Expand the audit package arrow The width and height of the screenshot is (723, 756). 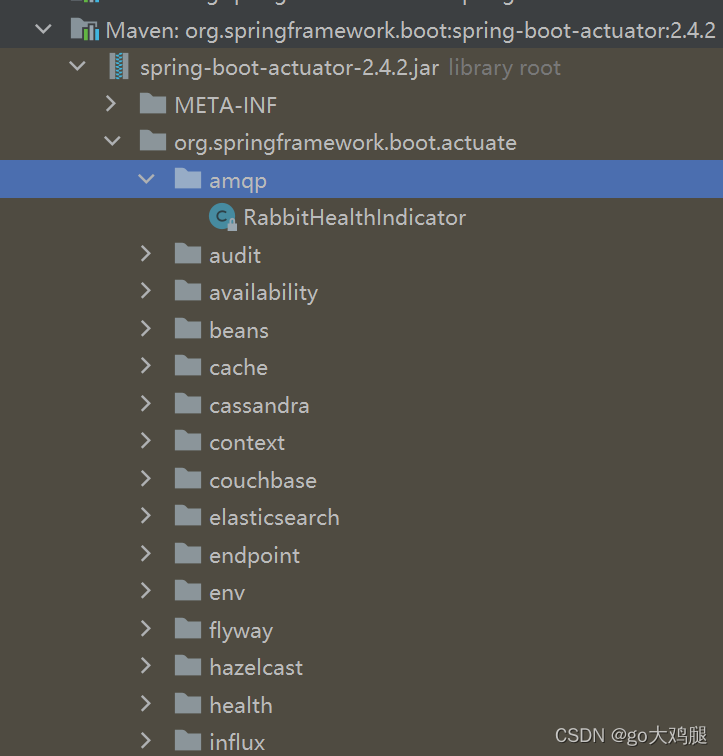146,254
